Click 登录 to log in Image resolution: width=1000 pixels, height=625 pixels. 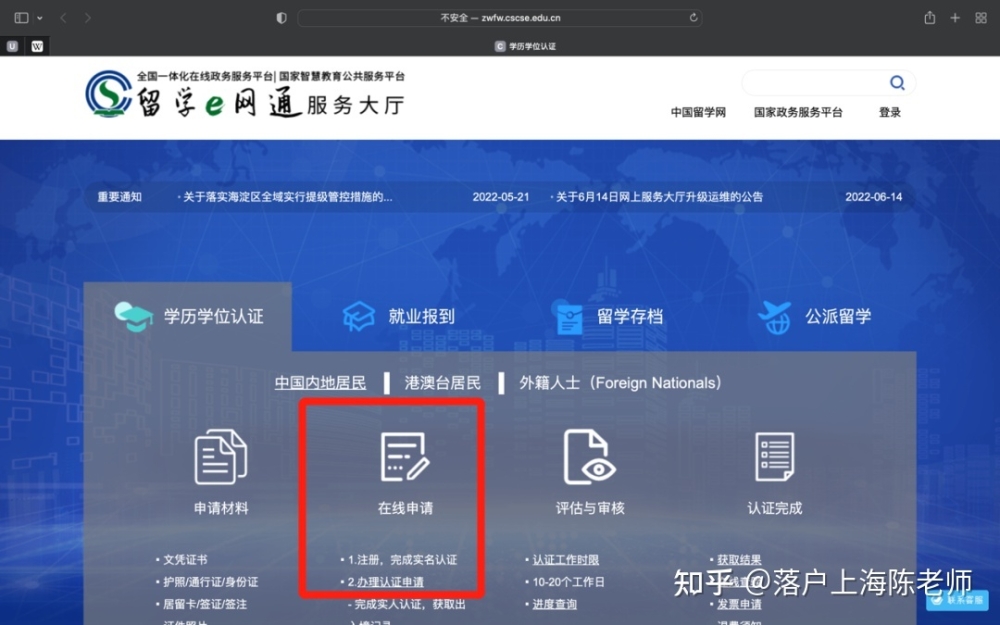(x=890, y=112)
